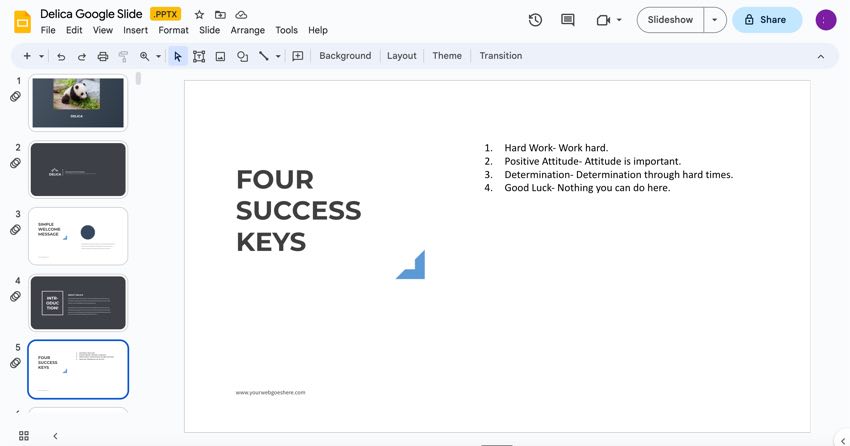The image size is (850, 446).
Task: Click the linked icon beside slide 1
Action: [x=15, y=96]
